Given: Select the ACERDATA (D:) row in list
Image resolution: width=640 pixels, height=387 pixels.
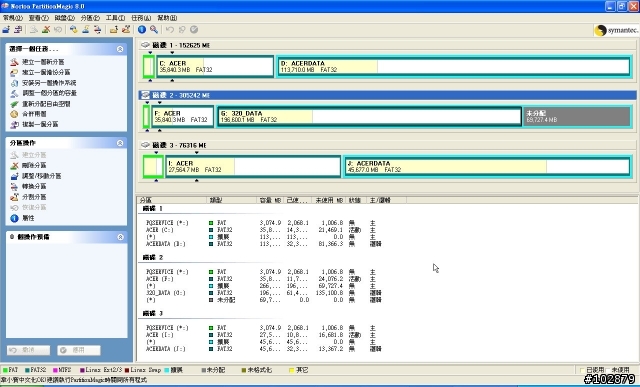Looking at the screenshot, I should click(264, 244).
